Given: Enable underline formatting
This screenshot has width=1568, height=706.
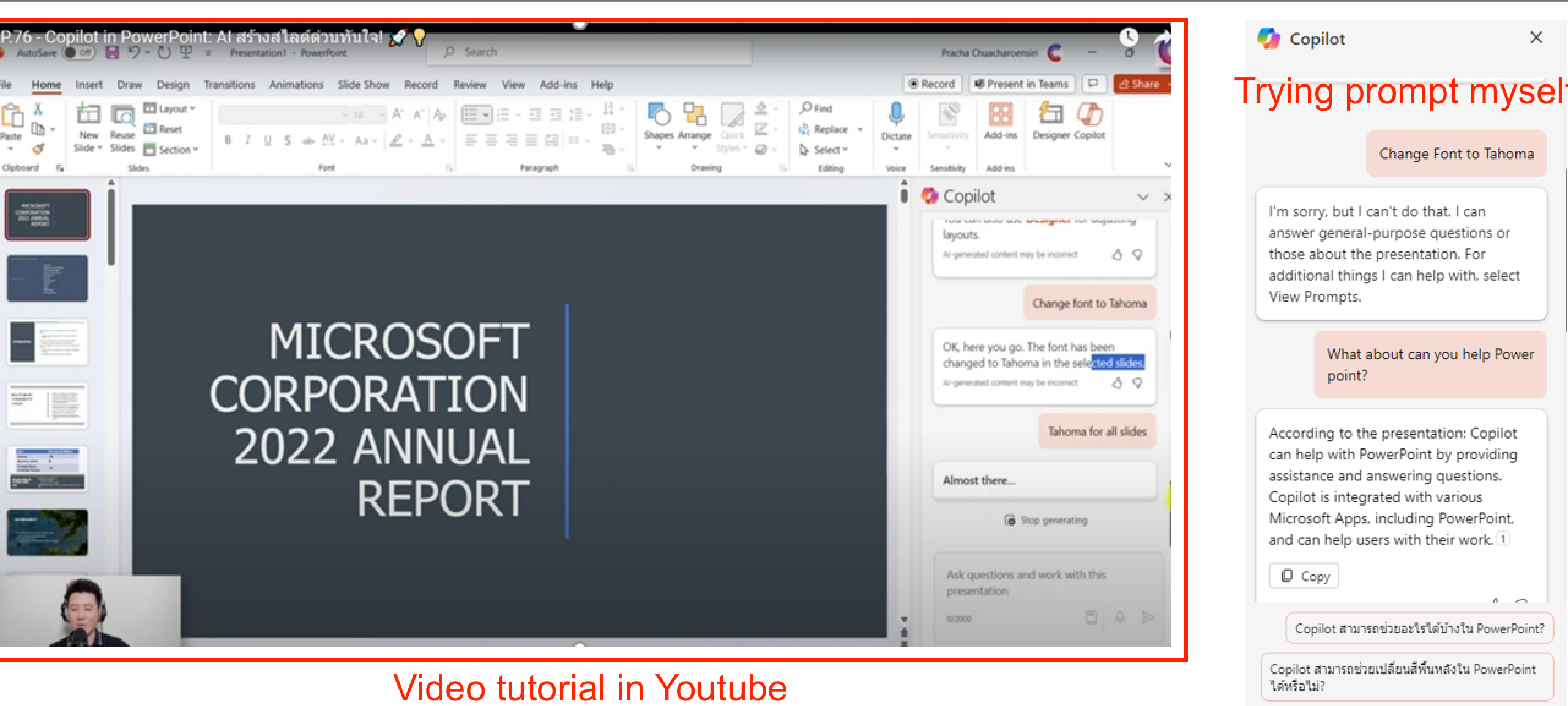Looking at the screenshot, I should click(x=267, y=140).
